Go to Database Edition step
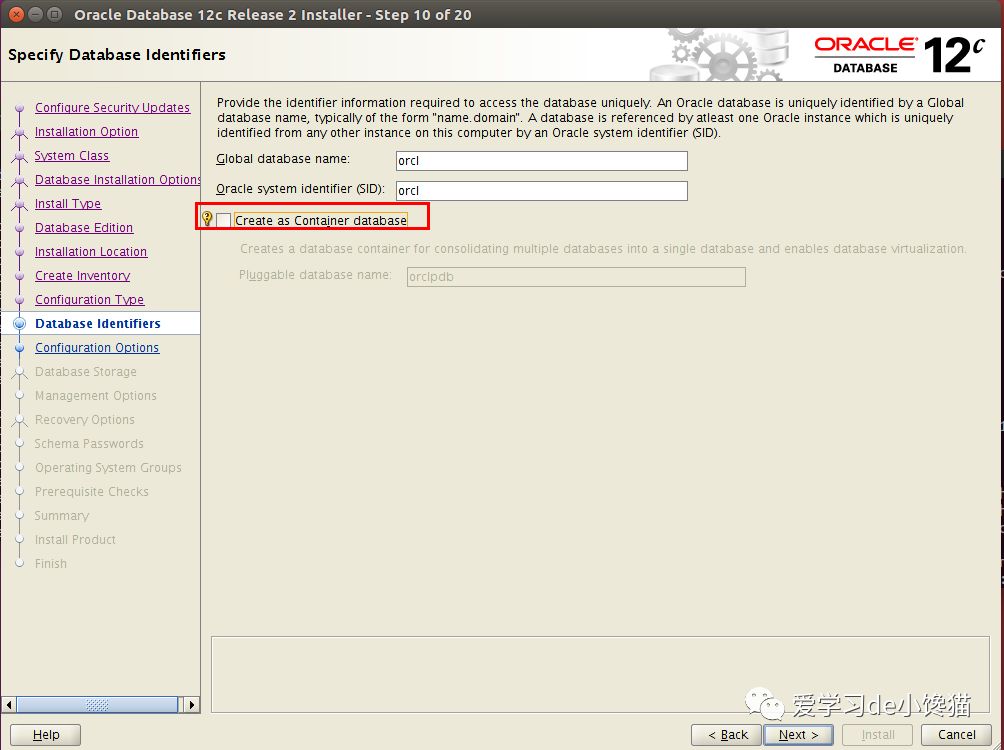The width and height of the screenshot is (1004, 750). (x=84, y=227)
